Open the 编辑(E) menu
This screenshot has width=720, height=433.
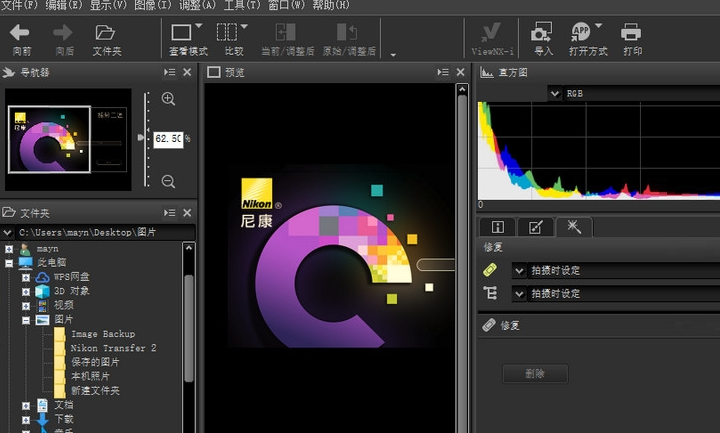click(64, 6)
